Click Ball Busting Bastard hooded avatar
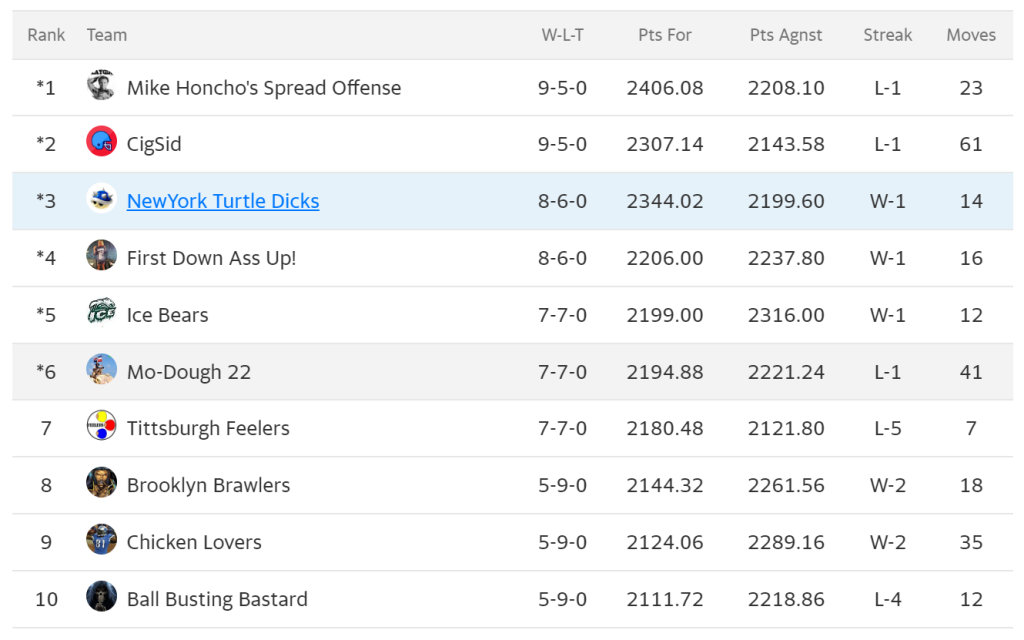The width and height of the screenshot is (1024, 640). coord(101,598)
